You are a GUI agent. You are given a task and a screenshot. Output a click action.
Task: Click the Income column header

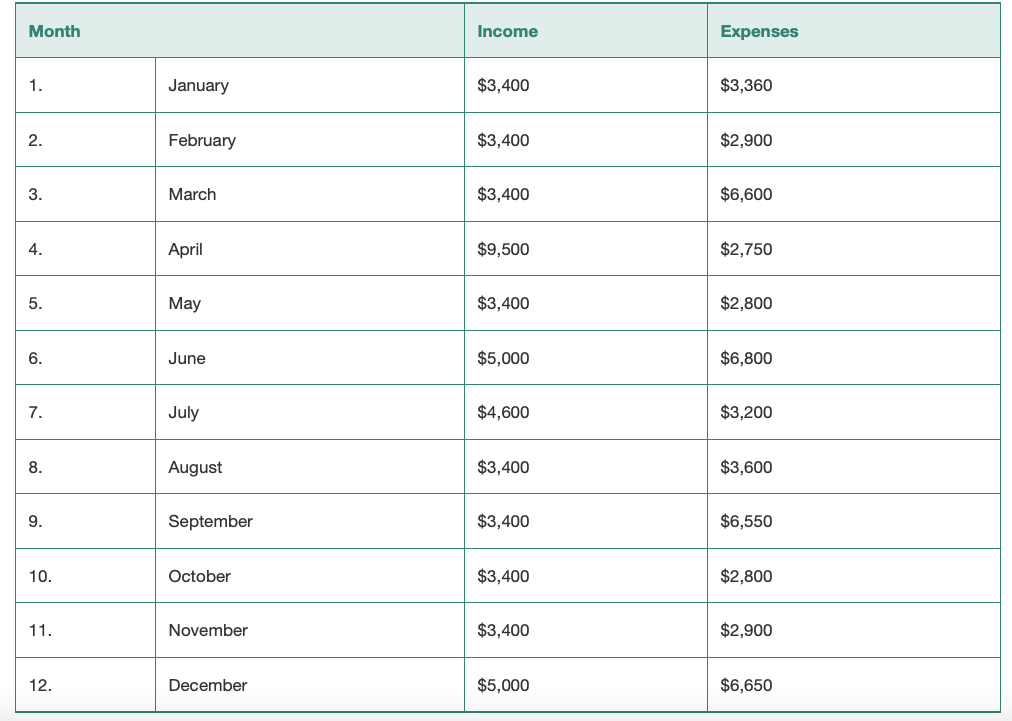pos(585,31)
